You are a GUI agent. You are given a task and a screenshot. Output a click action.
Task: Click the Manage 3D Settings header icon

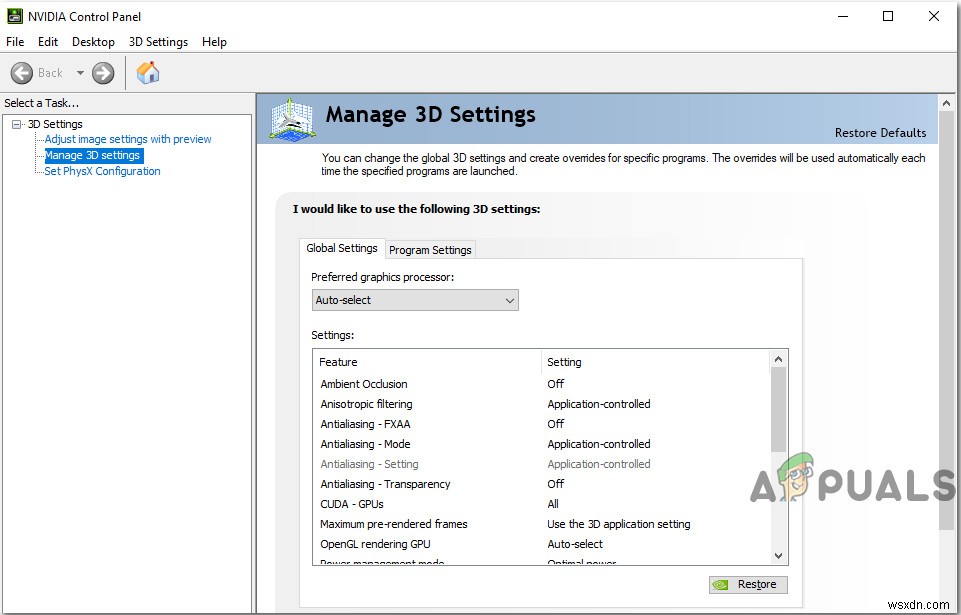(293, 118)
